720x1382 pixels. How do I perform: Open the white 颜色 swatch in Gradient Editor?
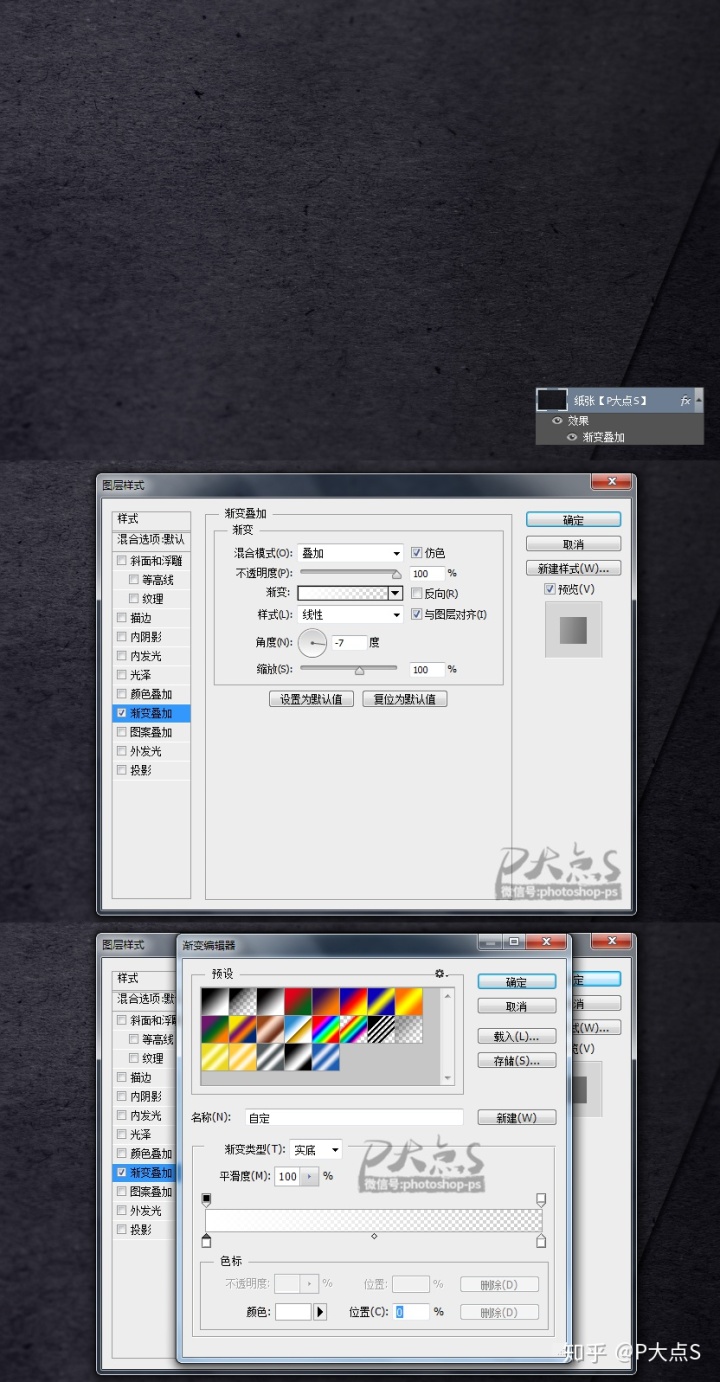[x=293, y=1312]
